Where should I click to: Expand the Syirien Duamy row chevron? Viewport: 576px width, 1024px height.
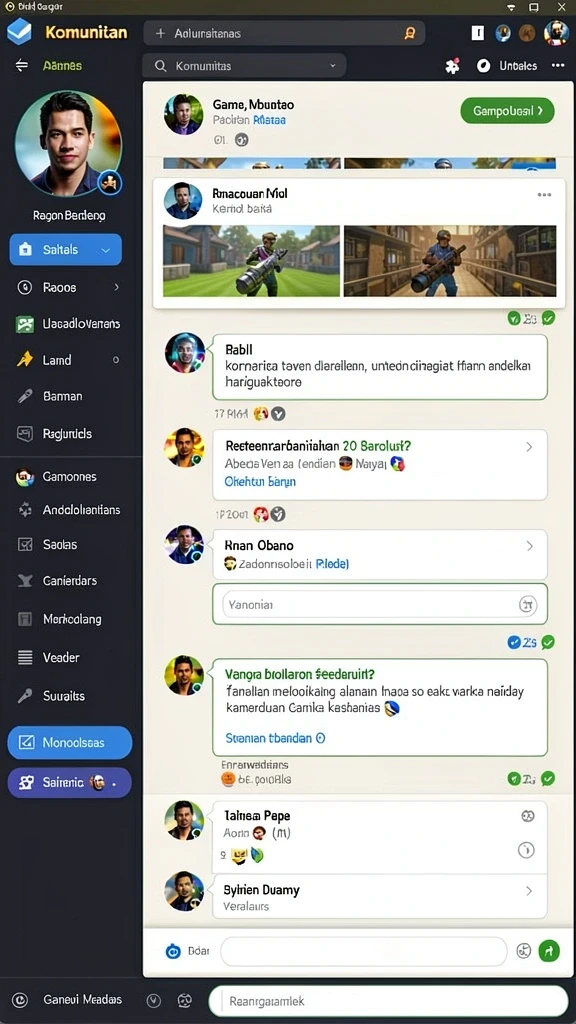pyautogui.click(x=529, y=891)
